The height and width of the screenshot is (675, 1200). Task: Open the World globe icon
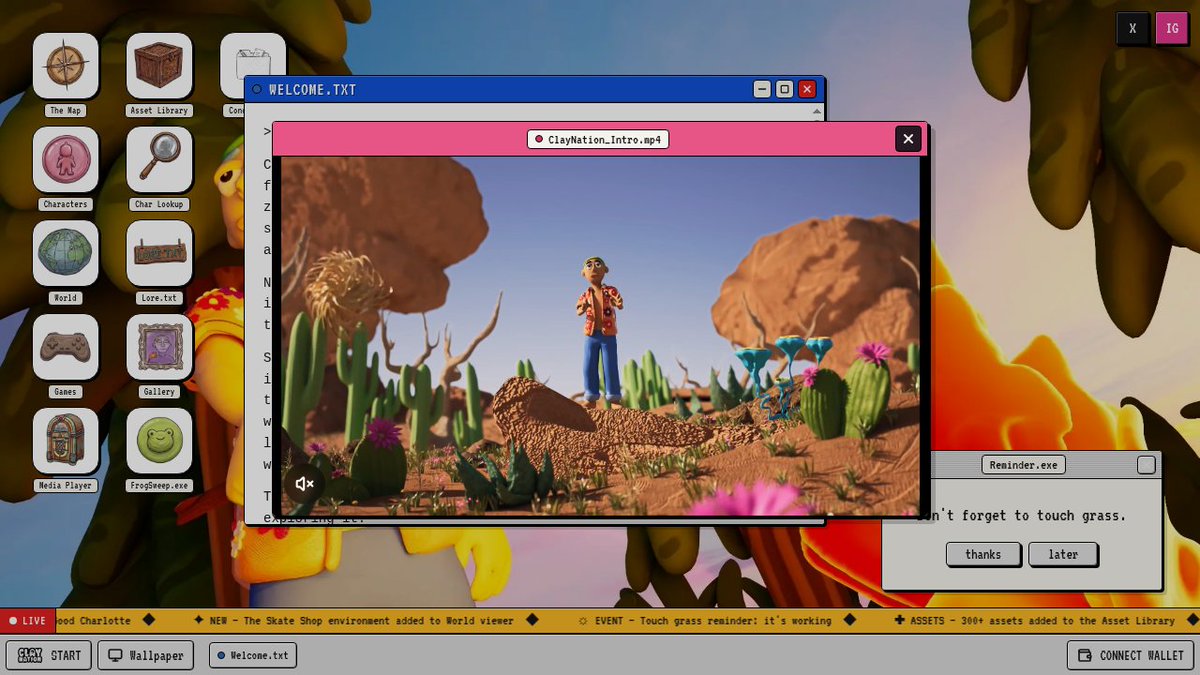[x=66, y=253]
